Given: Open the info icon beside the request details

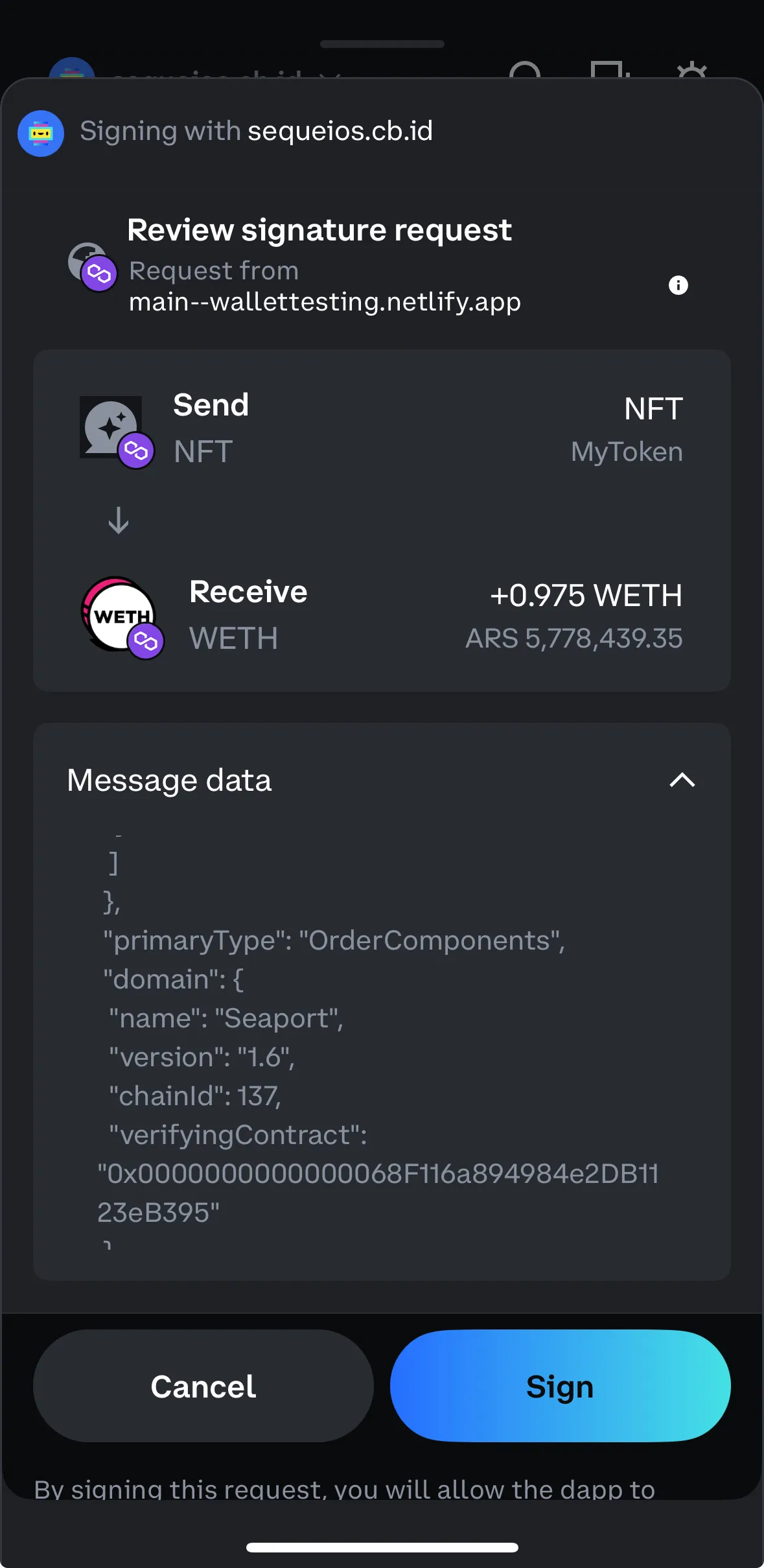Looking at the screenshot, I should click(678, 285).
